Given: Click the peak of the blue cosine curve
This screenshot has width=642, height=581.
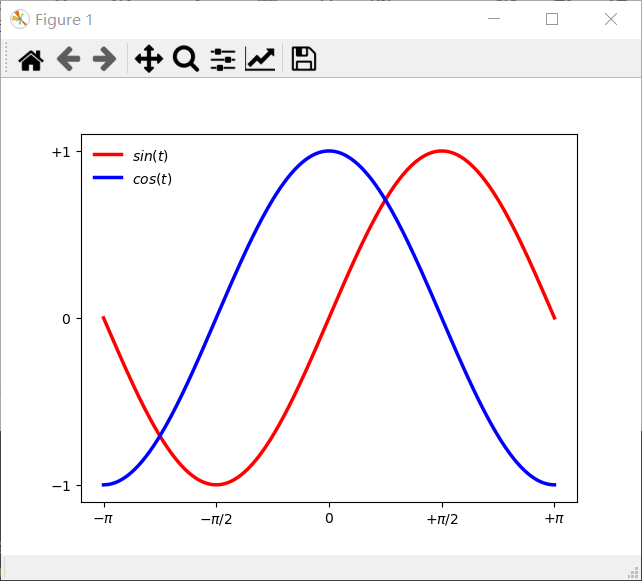Looking at the screenshot, I should click(x=329, y=151).
